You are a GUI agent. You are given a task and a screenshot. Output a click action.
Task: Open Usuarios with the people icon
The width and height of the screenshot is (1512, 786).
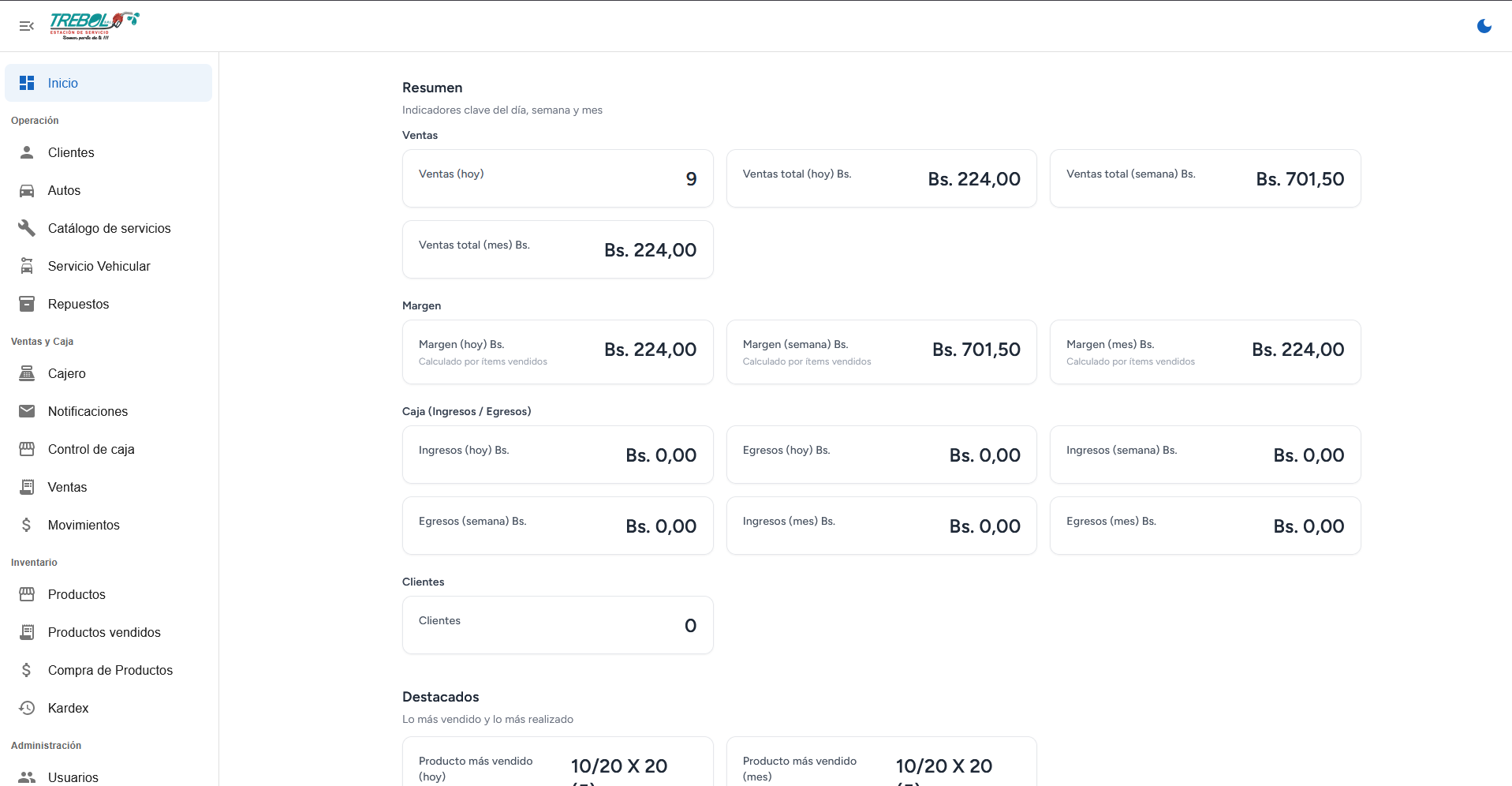pos(27,777)
